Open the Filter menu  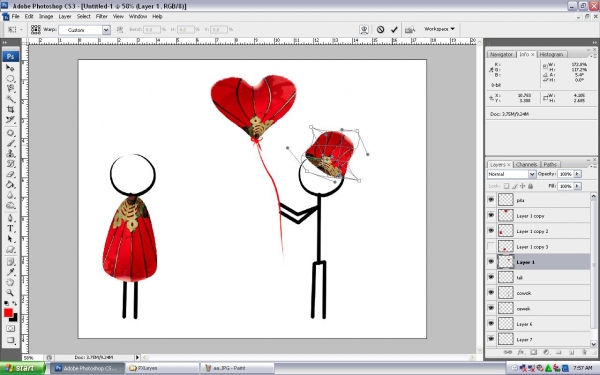(x=101, y=16)
